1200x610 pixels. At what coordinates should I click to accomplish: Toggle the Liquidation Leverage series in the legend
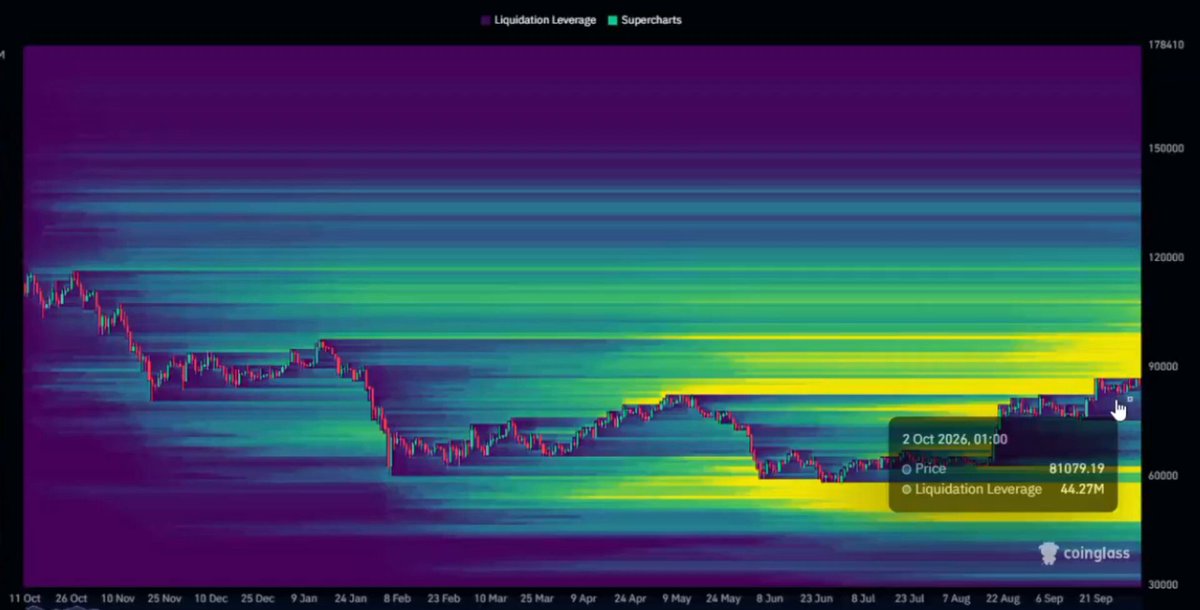(x=538, y=20)
